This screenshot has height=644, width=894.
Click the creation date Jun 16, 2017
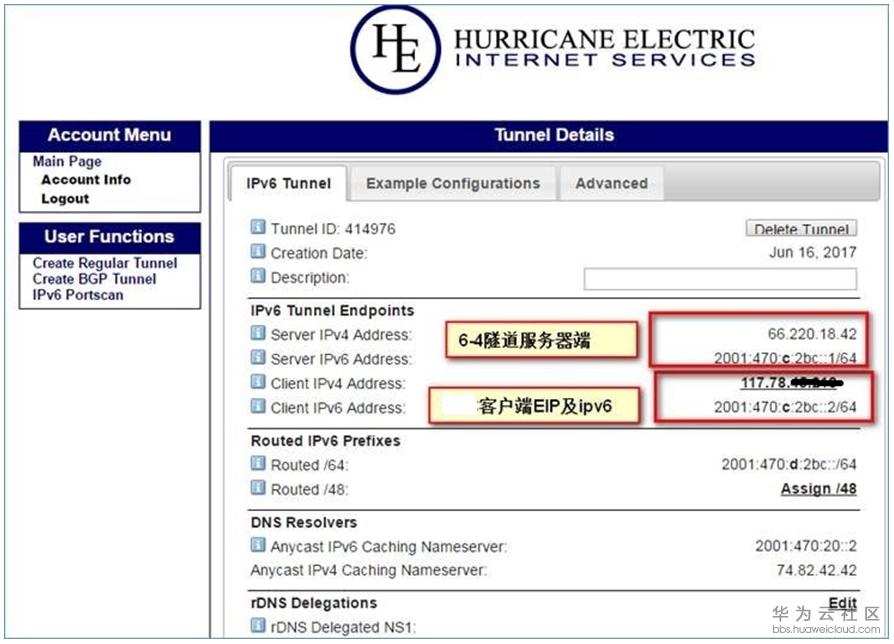(x=812, y=252)
